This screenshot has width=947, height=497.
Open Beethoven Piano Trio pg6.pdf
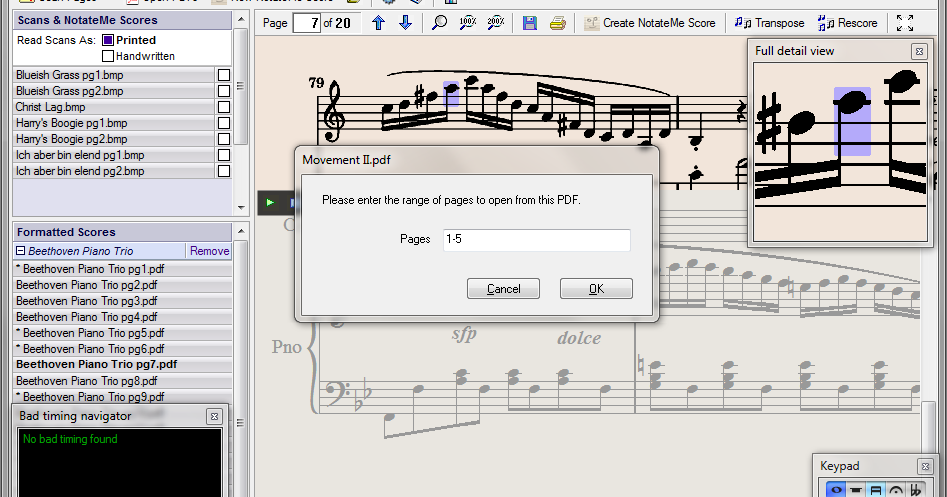pyautogui.click(x=123, y=349)
